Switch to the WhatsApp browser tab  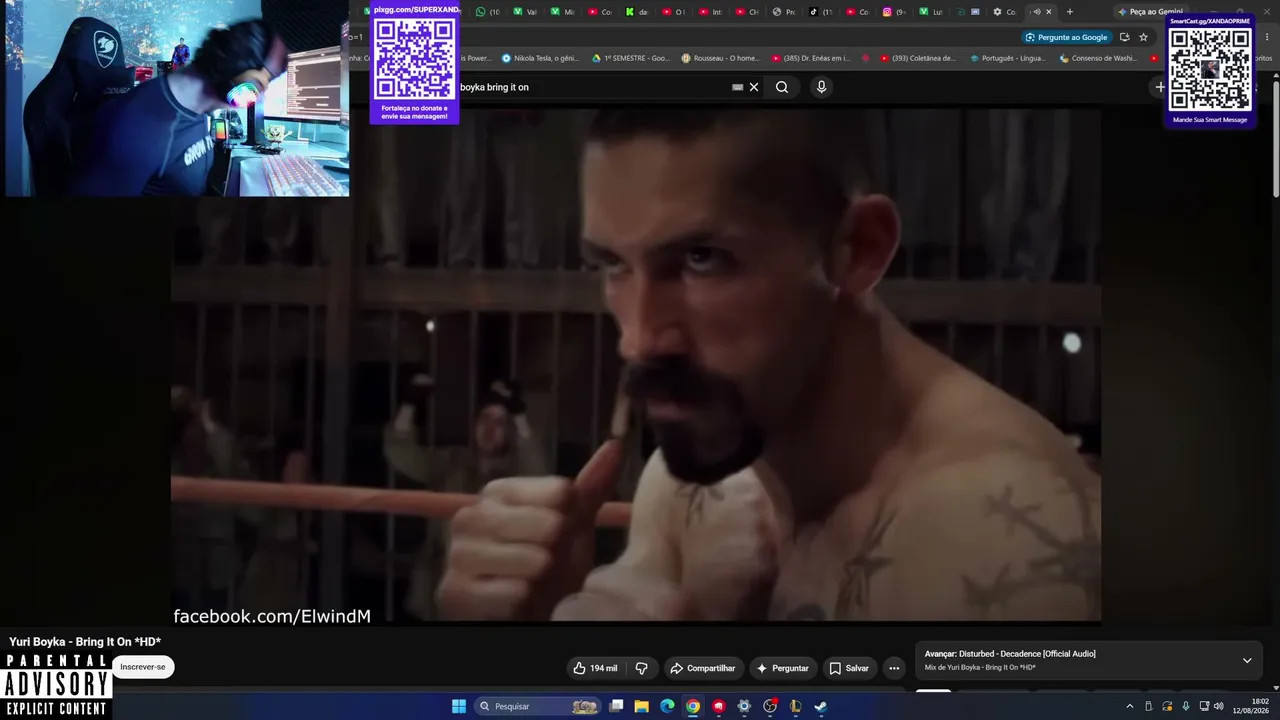coord(488,12)
